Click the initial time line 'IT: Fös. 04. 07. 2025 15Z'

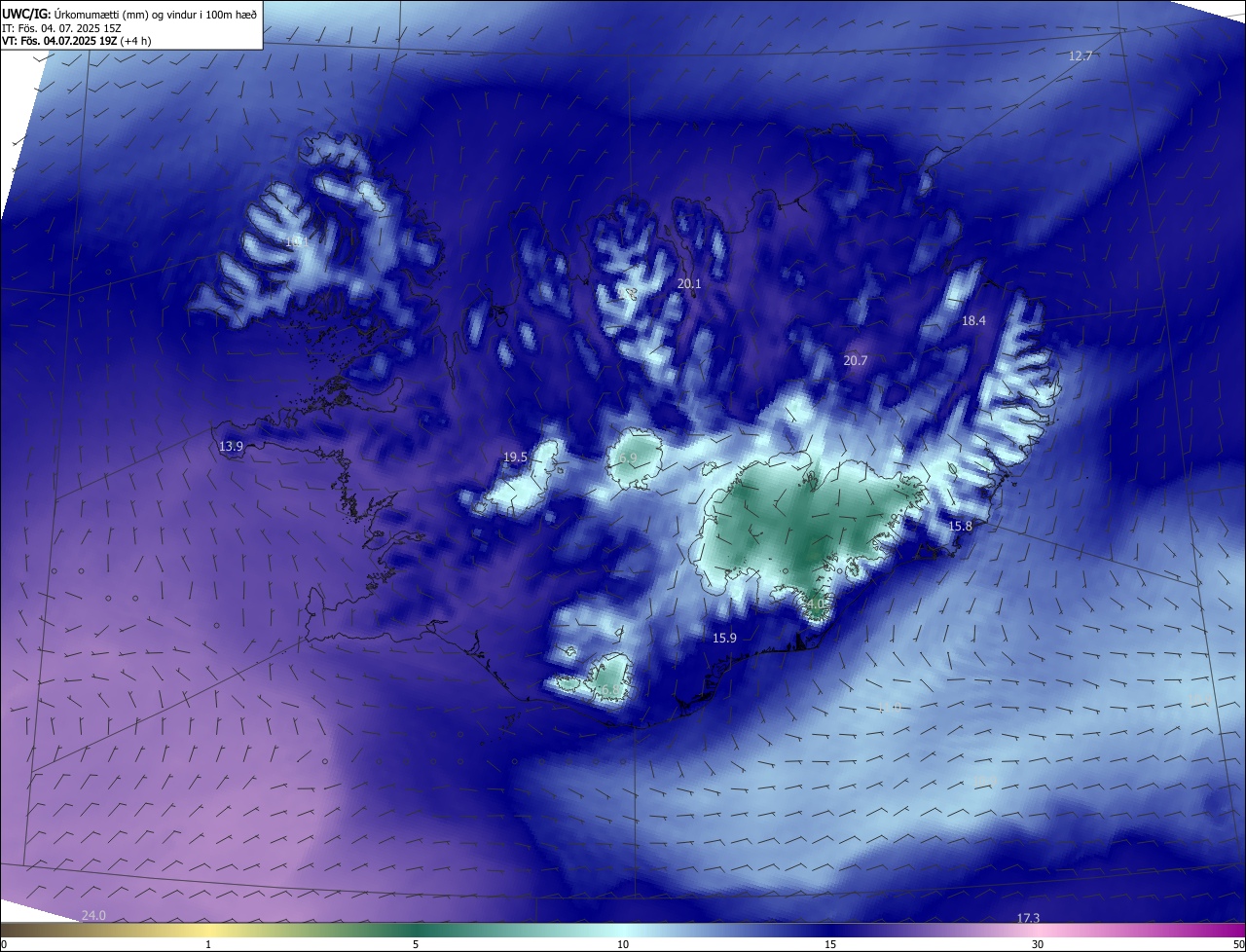point(61,28)
